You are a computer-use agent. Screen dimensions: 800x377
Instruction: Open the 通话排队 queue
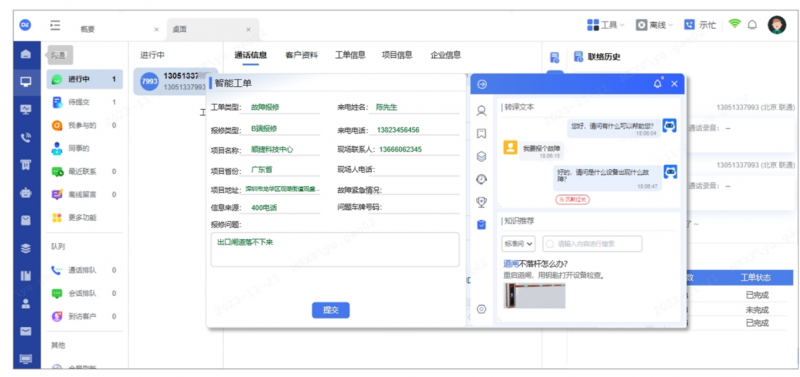pyautogui.click(x=85, y=270)
